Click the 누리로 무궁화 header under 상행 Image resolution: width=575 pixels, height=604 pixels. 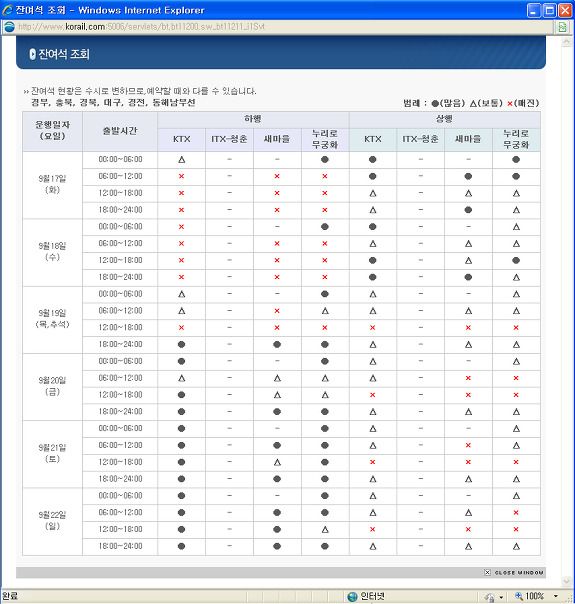[x=516, y=139]
